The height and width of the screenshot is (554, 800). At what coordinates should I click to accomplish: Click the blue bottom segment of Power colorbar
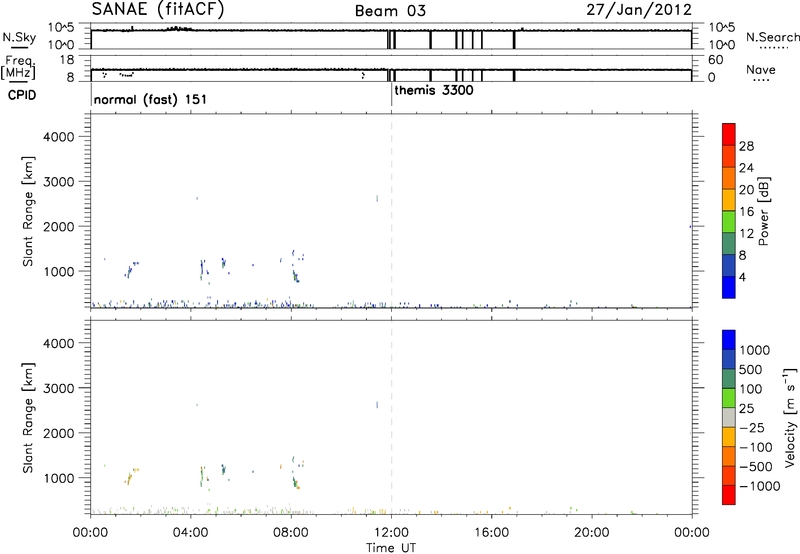(x=729, y=287)
